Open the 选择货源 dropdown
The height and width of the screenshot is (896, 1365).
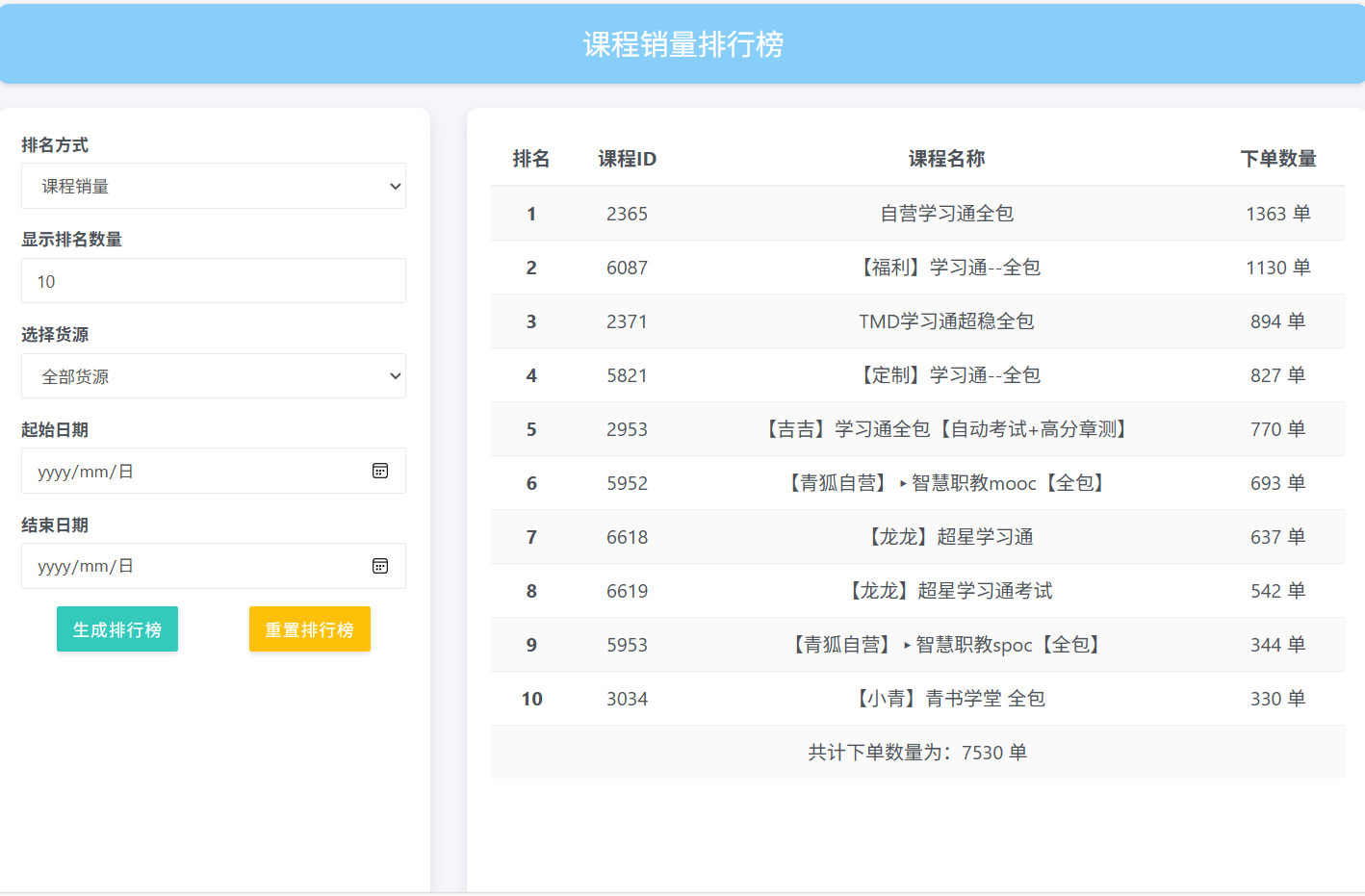click(213, 376)
